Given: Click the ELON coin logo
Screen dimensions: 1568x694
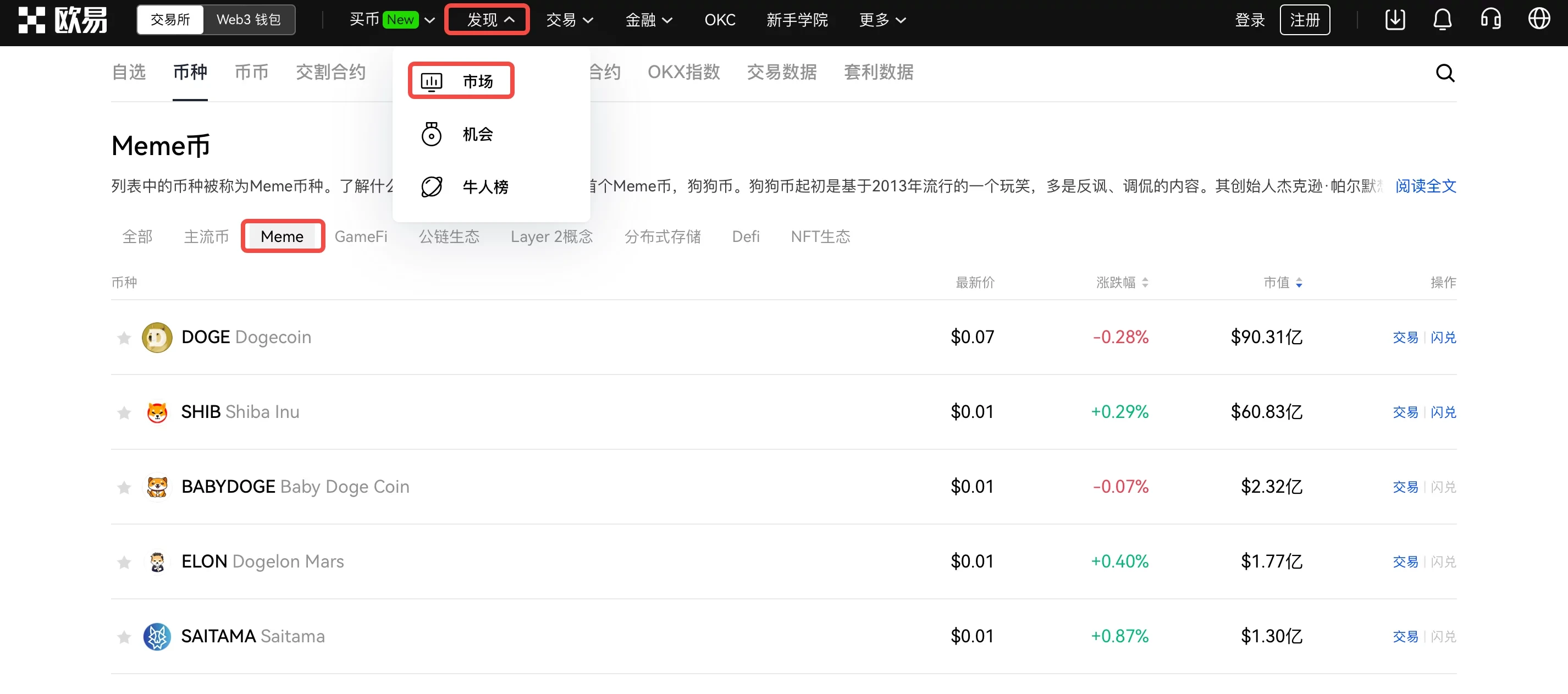Looking at the screenshot, I should (157, 562).
